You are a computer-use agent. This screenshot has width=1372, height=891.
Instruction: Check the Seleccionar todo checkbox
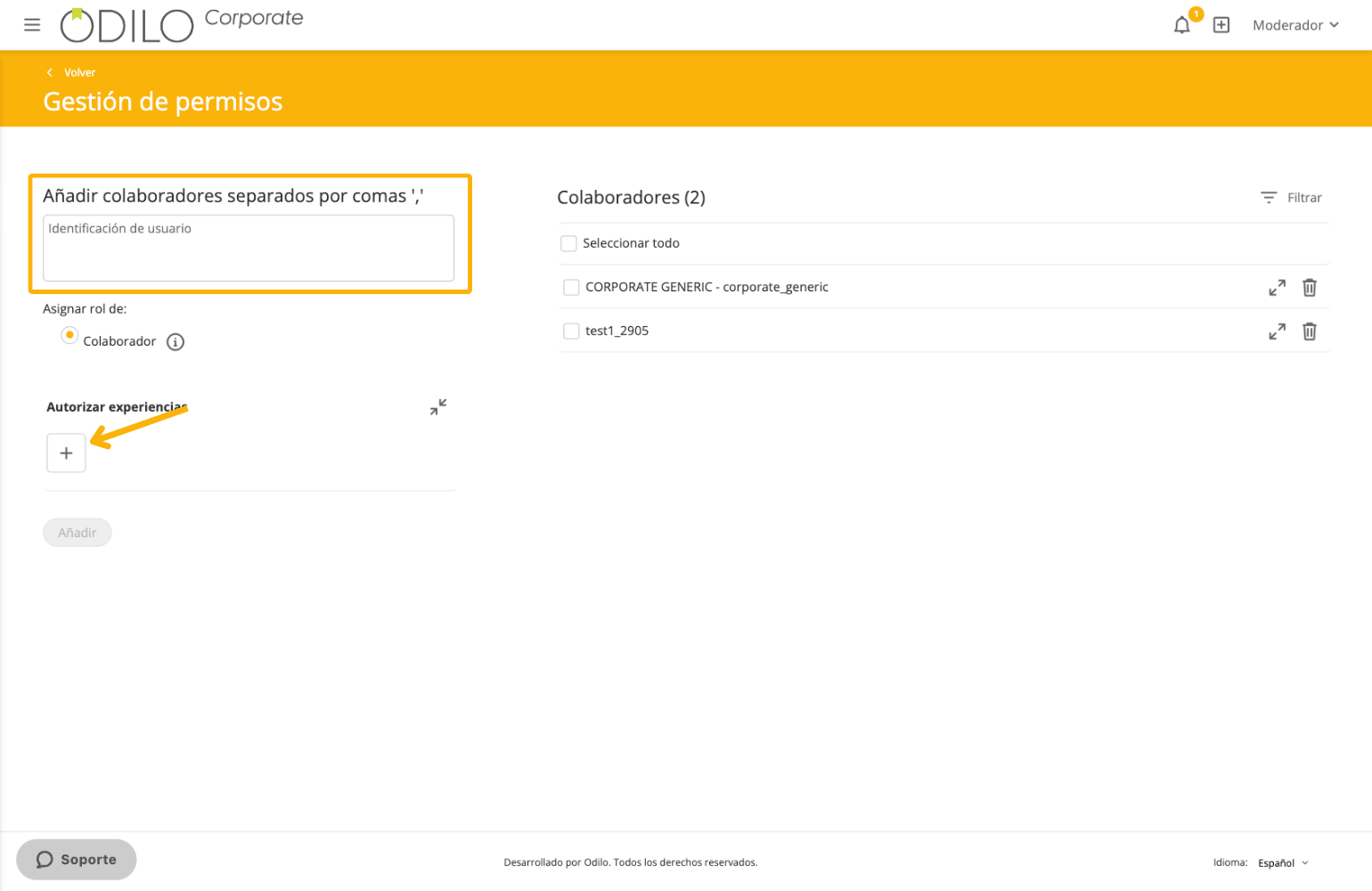pos(568,243)
